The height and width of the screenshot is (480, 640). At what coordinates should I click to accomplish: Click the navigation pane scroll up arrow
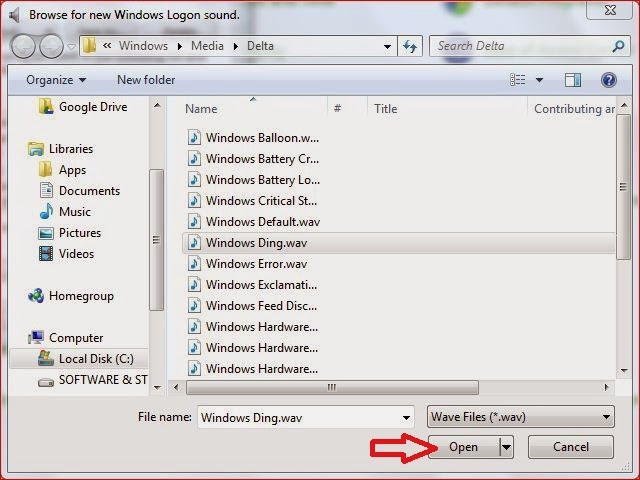click(x=157, y=105)
